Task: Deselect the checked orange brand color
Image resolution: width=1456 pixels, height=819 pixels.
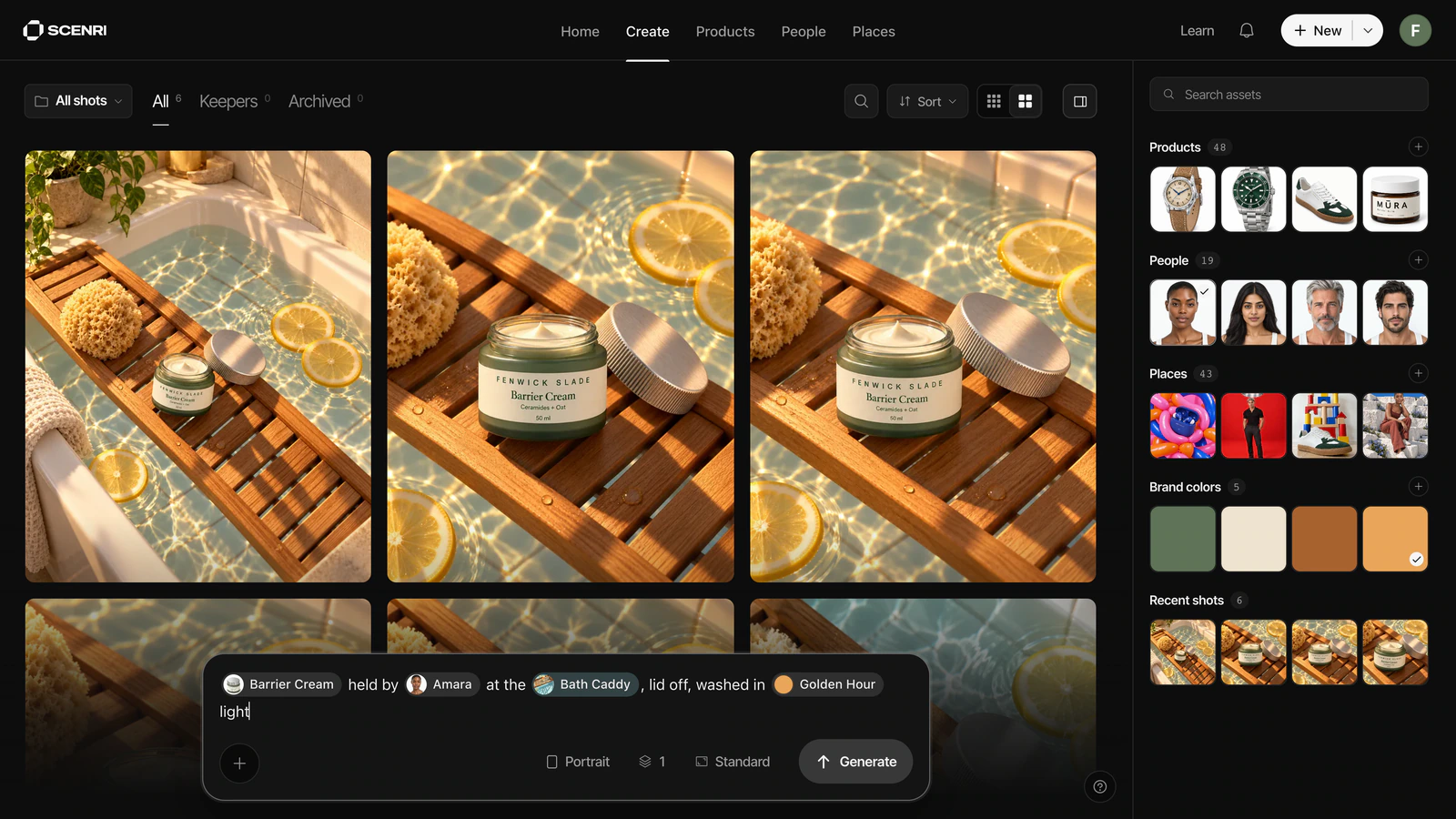Action: (x=1395, y=539)
